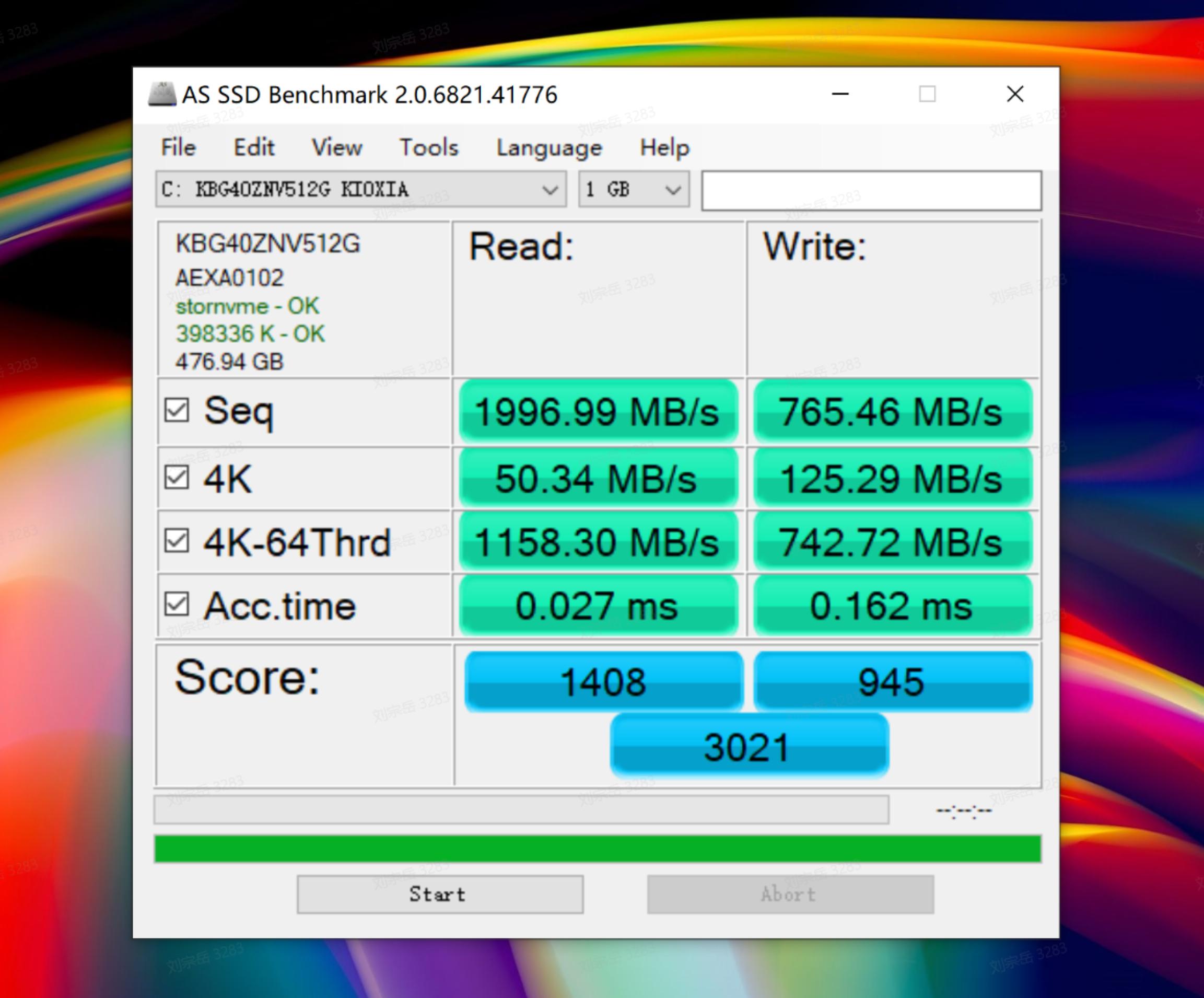This screenshot has height=998, width=1204.
Task: Click the AS SSD app title icon
Action: click(x=162, y=94)
